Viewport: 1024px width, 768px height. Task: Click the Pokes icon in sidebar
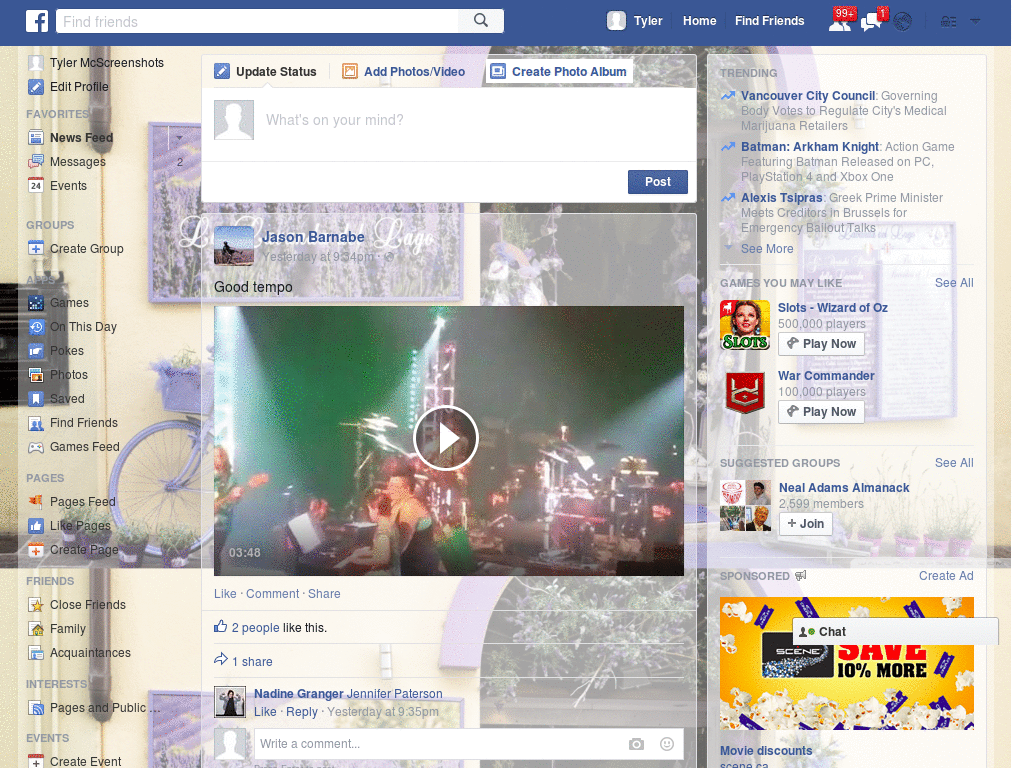[x=36, y=351]
